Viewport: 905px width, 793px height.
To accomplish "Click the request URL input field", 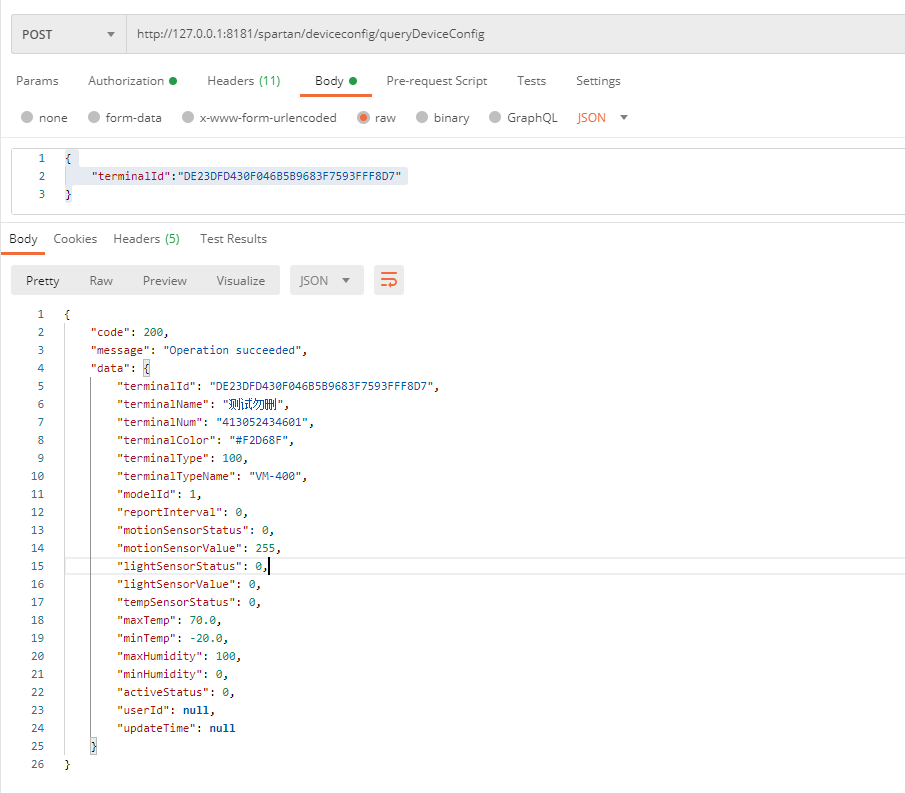I will point(500,34).
